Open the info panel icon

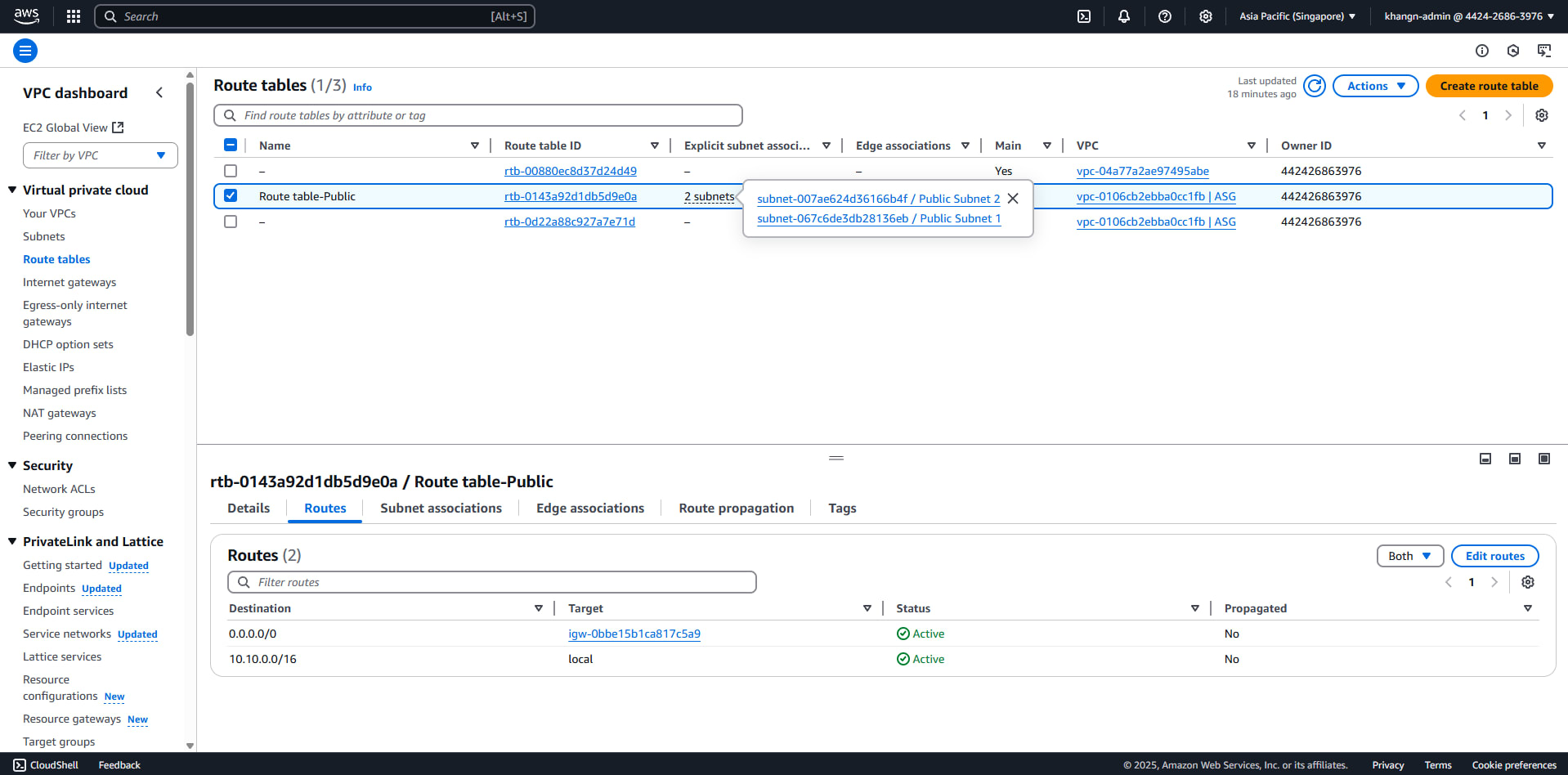1482,51
